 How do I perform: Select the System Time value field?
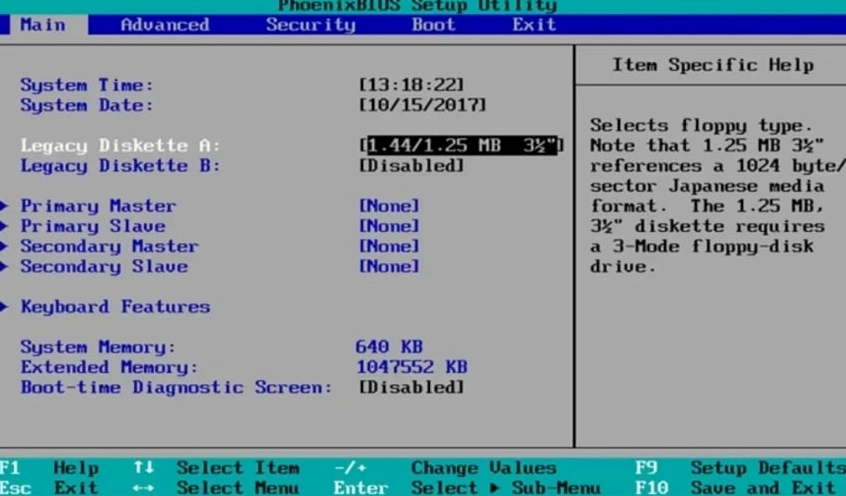[x=411, y=85]
